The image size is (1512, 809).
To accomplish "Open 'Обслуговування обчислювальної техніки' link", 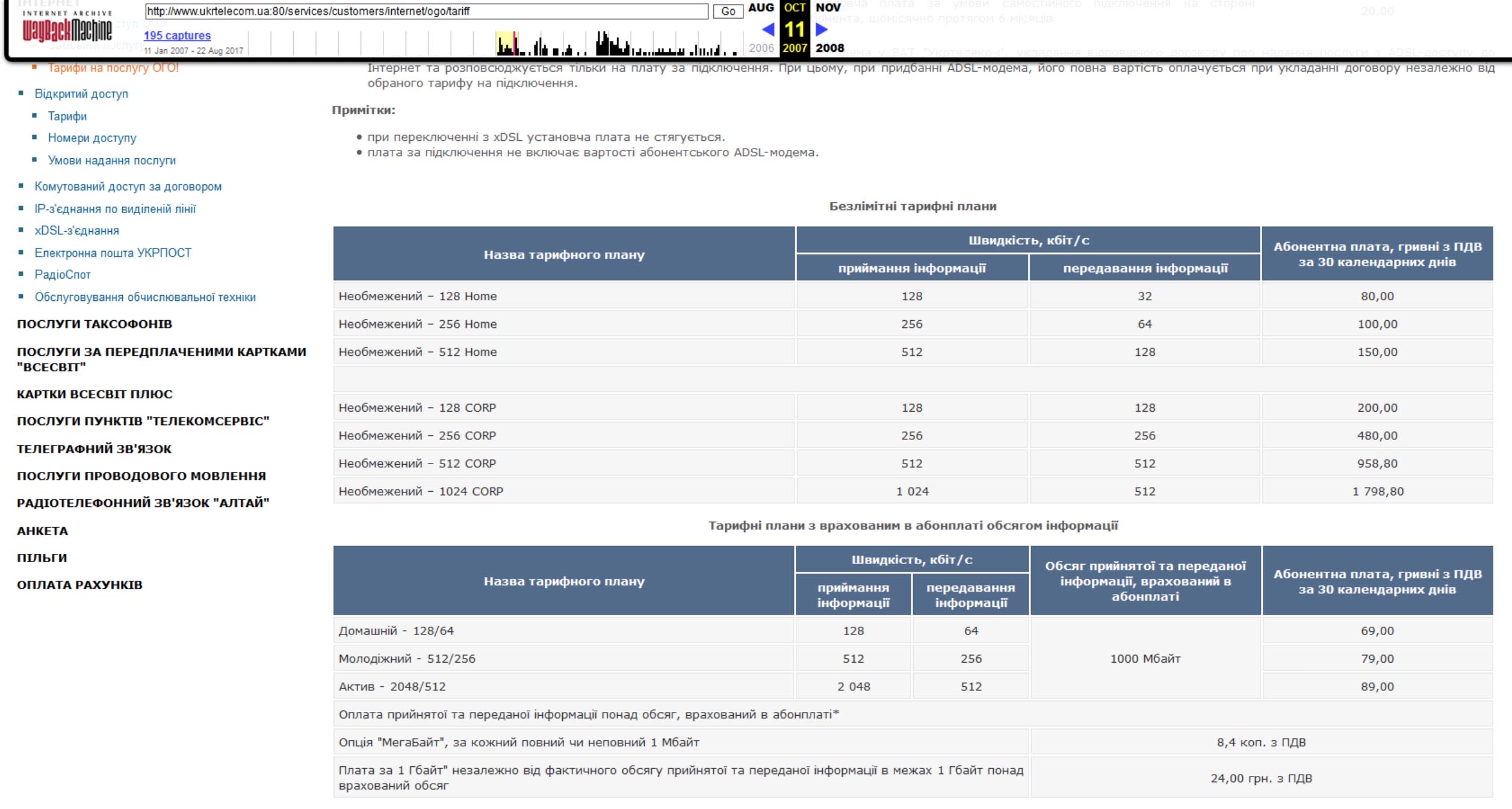I will (145, 297).
